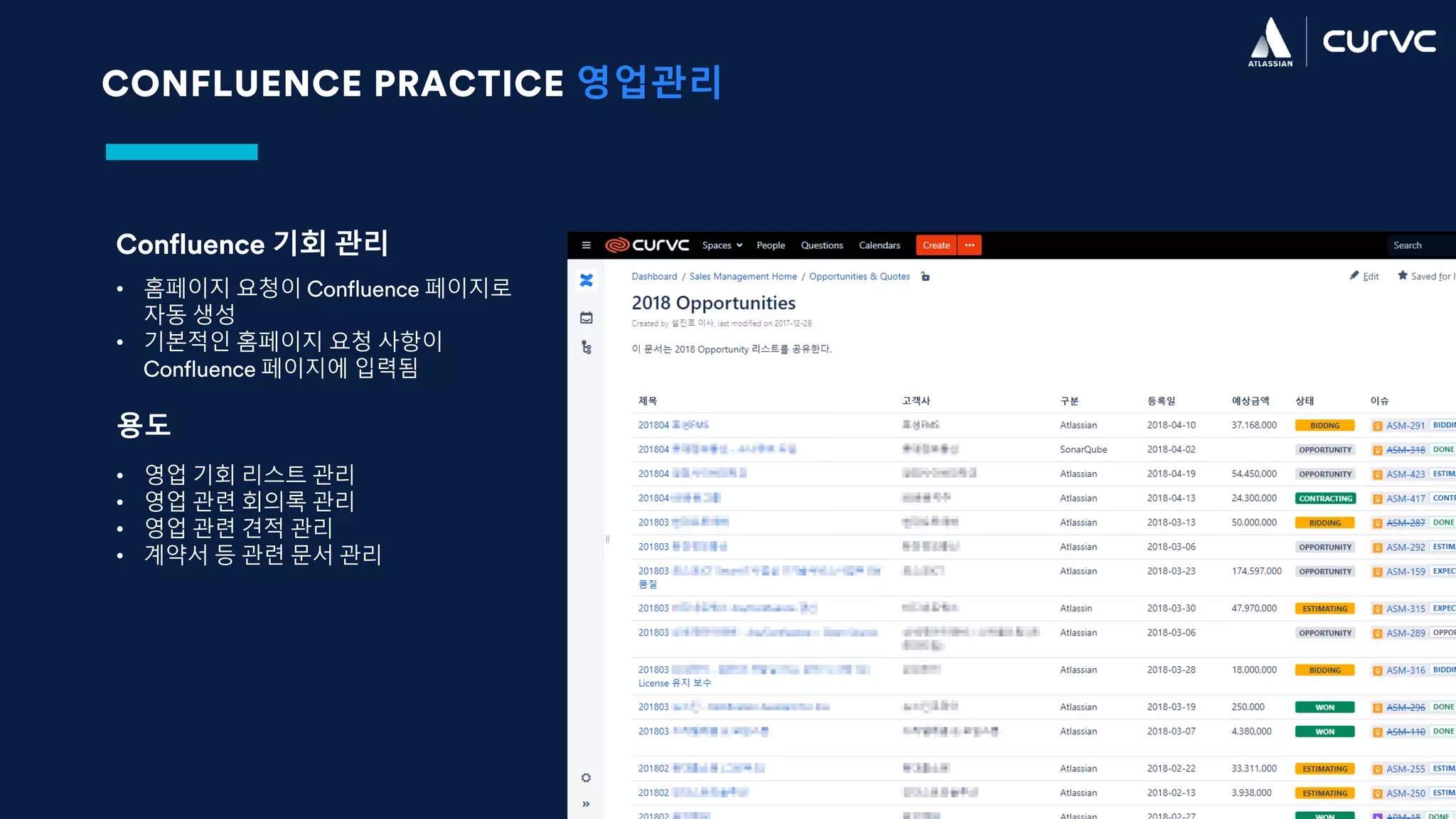Click issue type icon beside ASM-315
Viewport: 1456px width, 819px height.
point(1377,609)
